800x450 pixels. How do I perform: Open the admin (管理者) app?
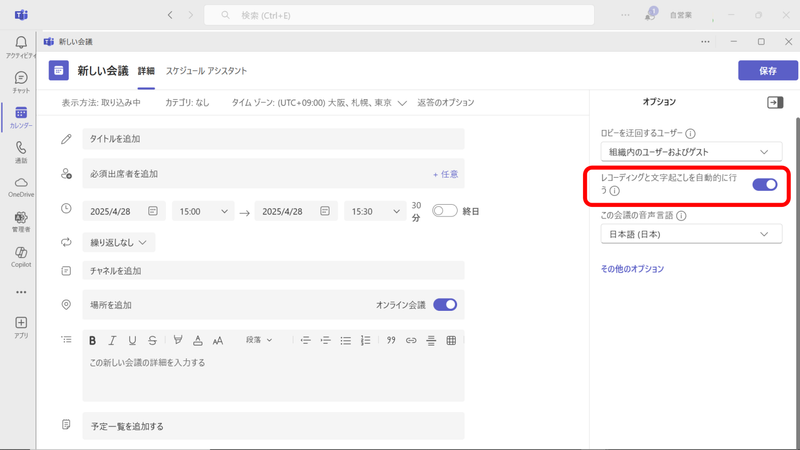[x=20, y=222]
